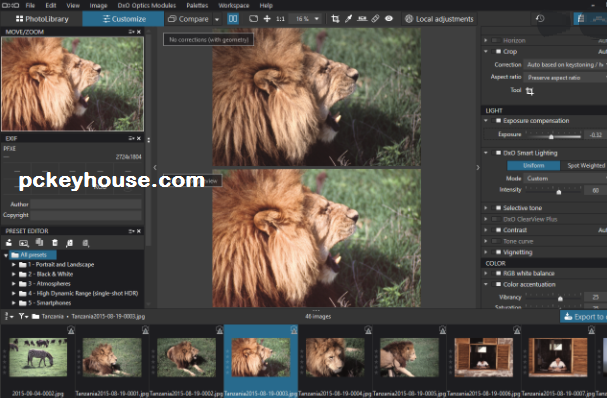The height and width of the screenshot is (398, 607).
Task: Select the zebra thumbnail 2015-09-04-0002.jpg
Action: [x=38, y=357]
